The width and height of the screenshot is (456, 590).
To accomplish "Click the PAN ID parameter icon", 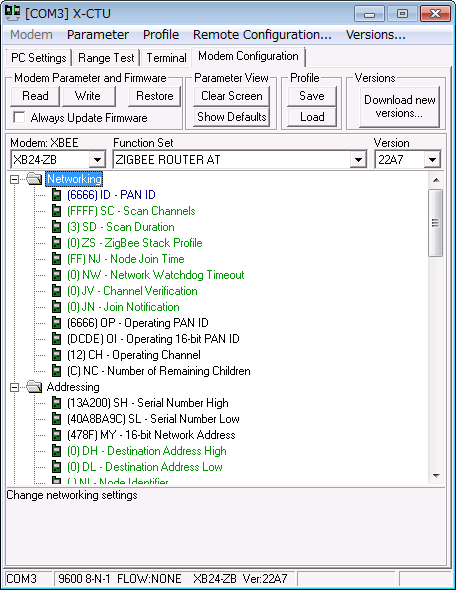I will coord(56,195).
